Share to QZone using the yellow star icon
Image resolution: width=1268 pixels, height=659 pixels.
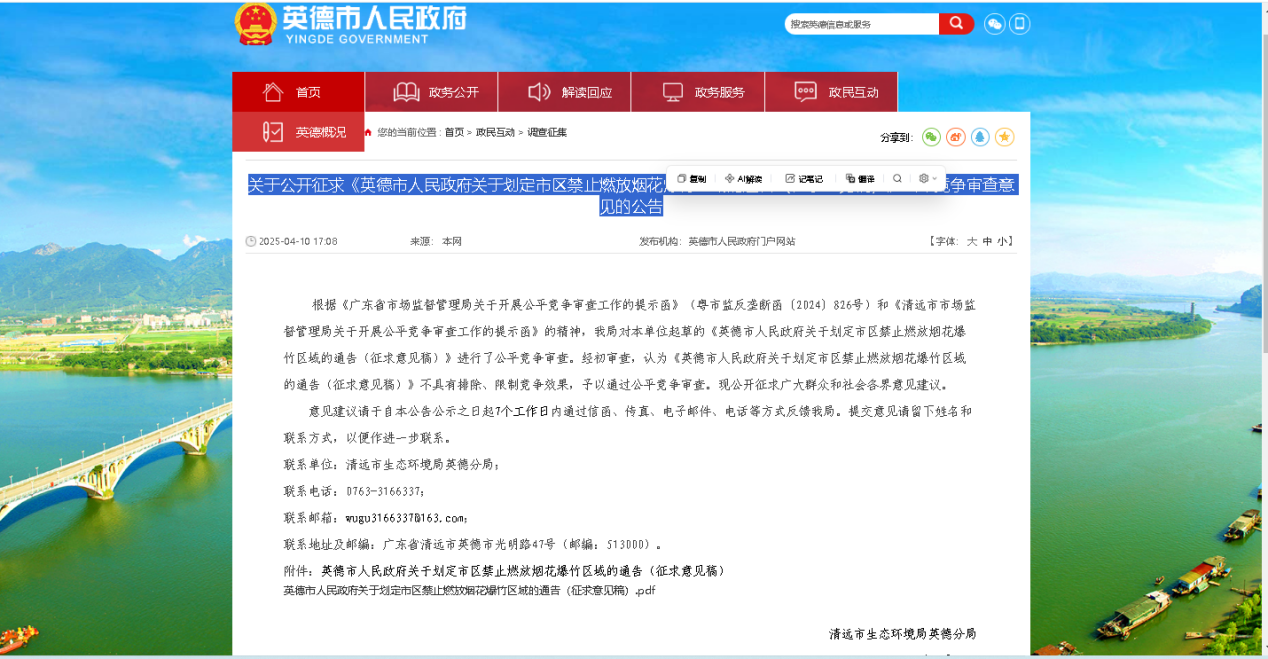[x=1005, y=137]
